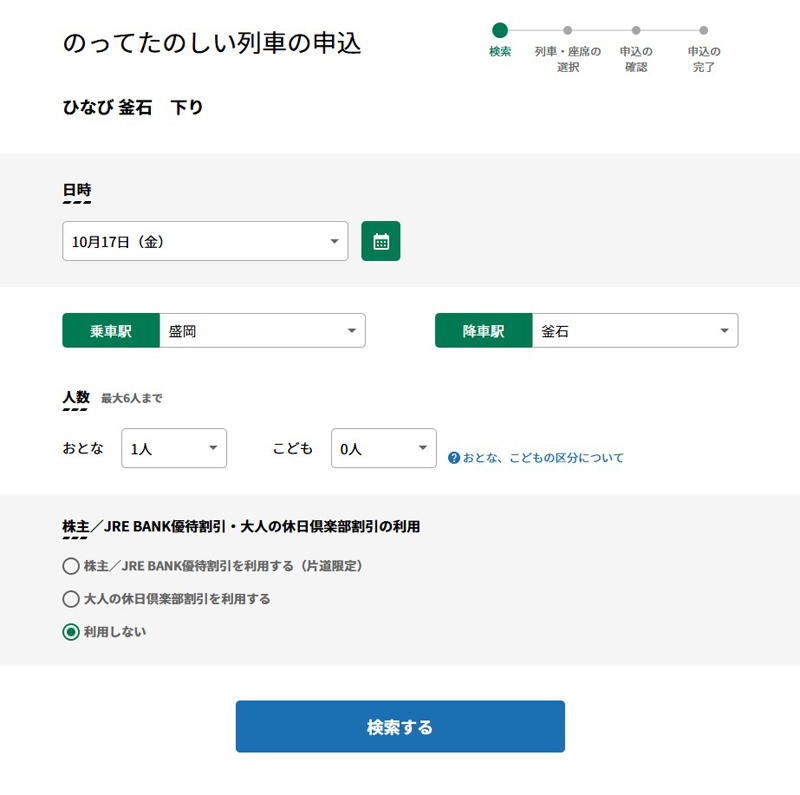
Task: Click the 申込の確認 step dot
Action: click(x=636, y=31)
